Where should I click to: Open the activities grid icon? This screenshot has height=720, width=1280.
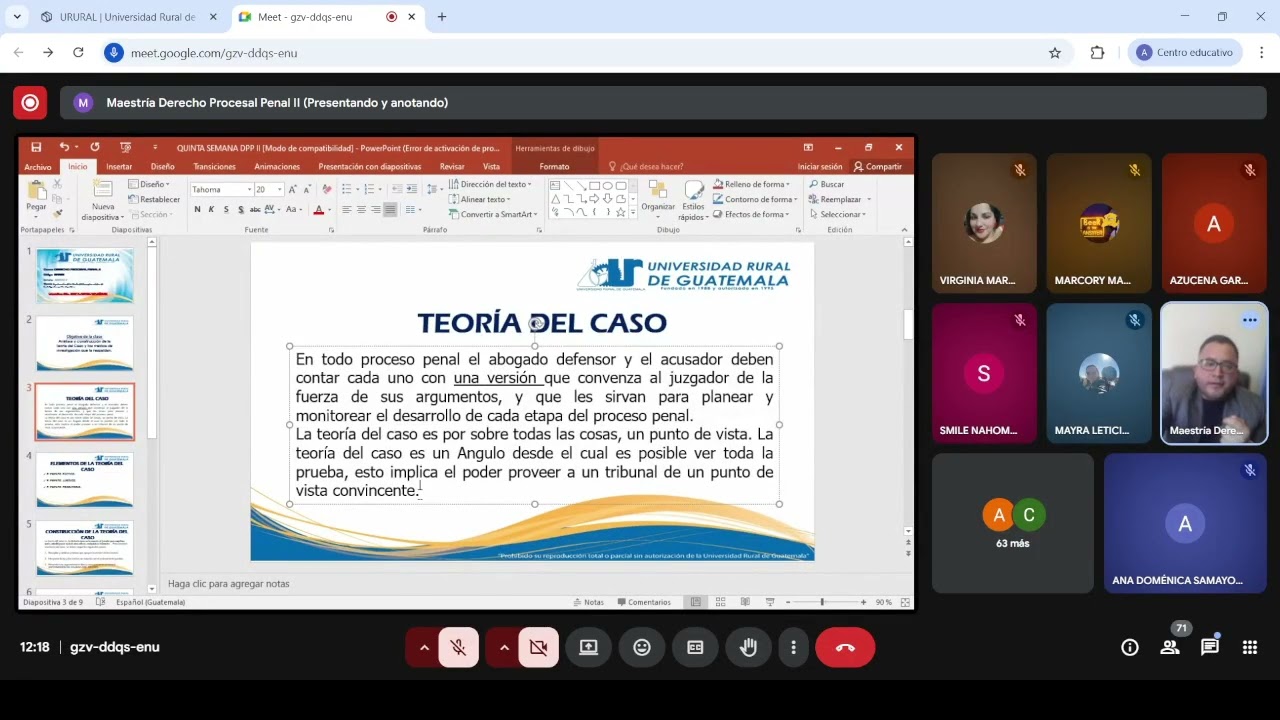[1250, 647]
